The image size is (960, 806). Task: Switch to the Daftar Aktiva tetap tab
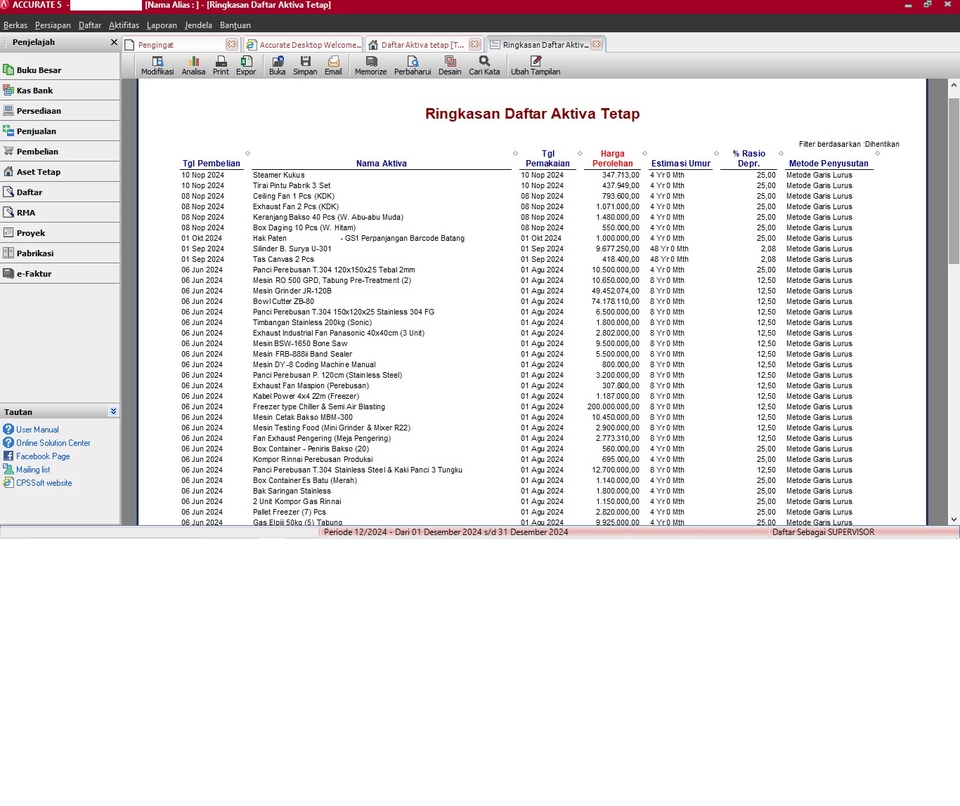[x=420, y=44]
